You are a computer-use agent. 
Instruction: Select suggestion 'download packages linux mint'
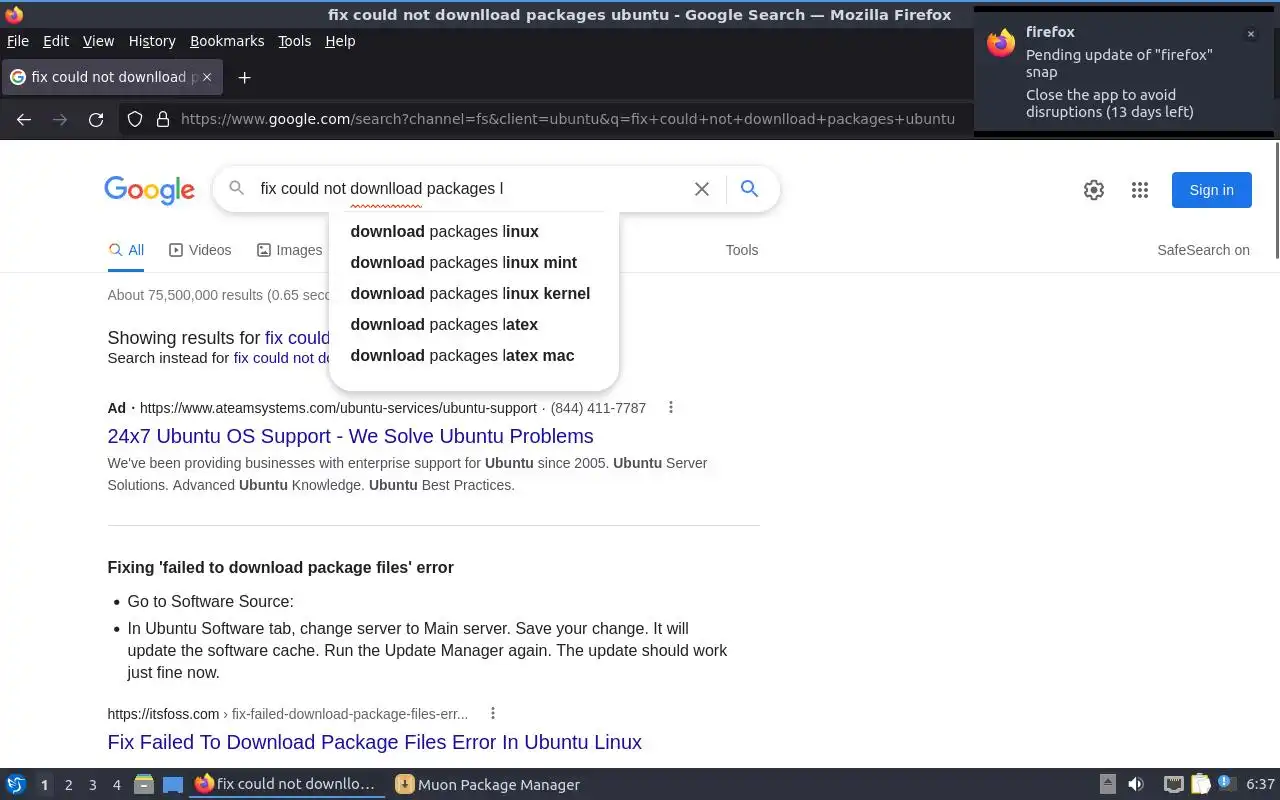[474, 262]
